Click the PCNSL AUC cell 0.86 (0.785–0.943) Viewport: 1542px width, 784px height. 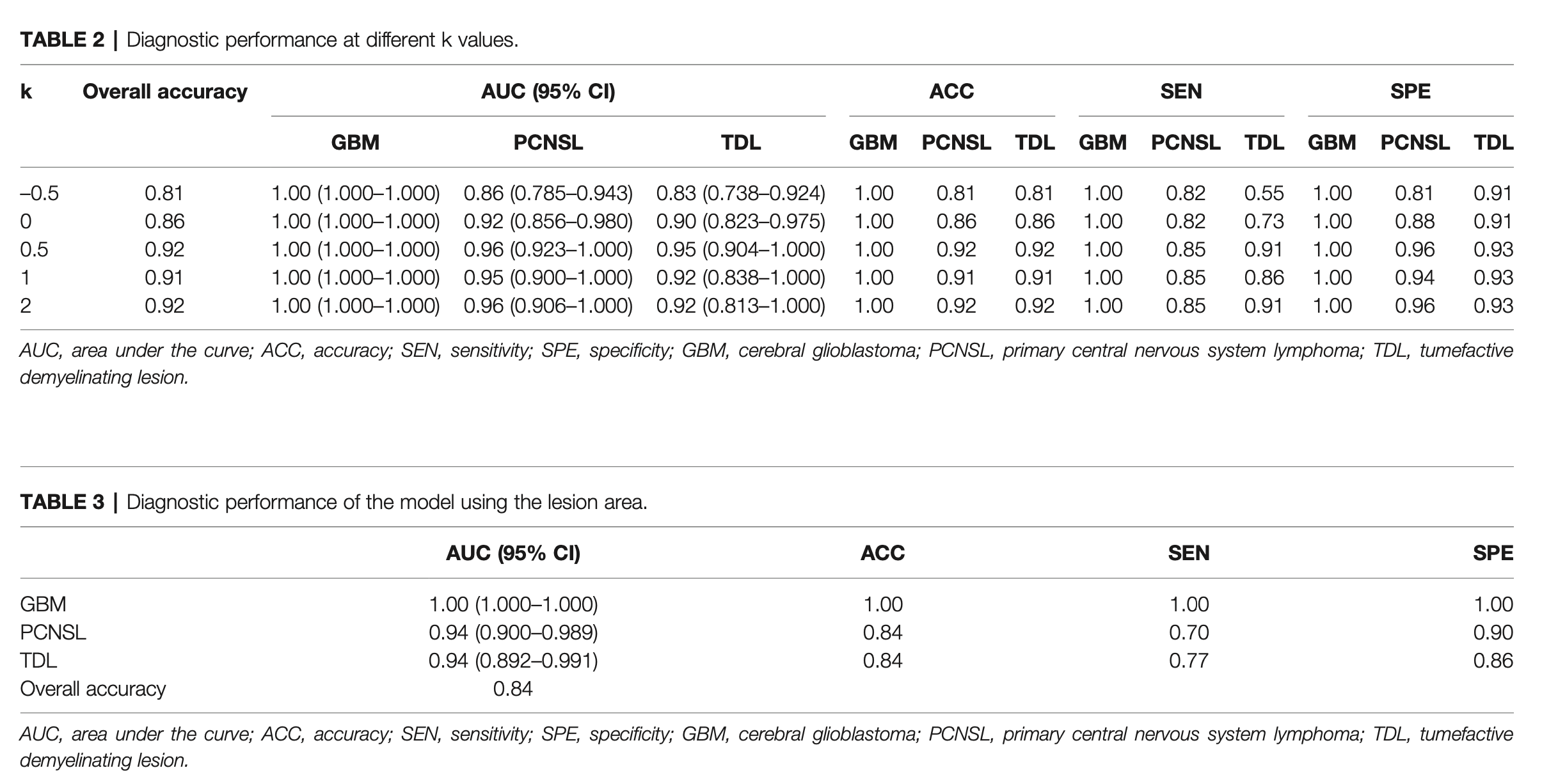coord(548,193)
